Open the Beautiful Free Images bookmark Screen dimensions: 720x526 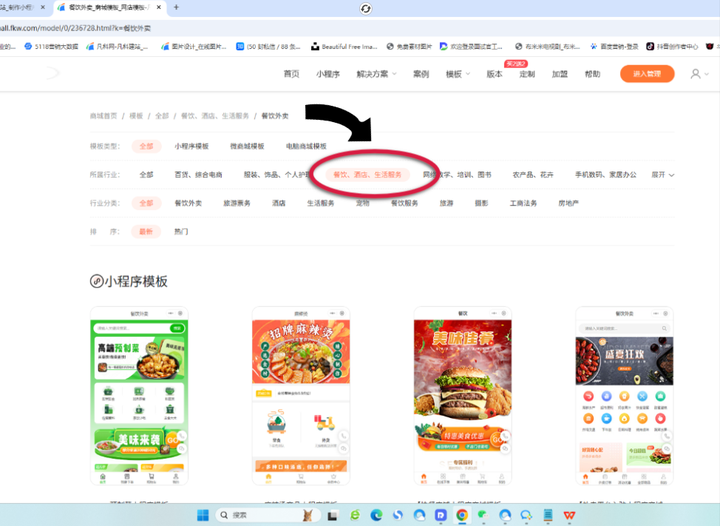tap(344, 46)
